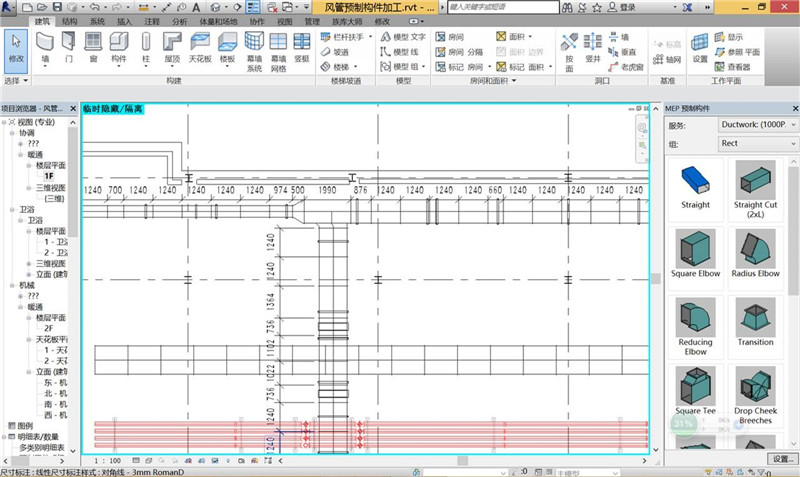Screen dimensions: 800x477
Task: Pick the Straight duct part
Action: tap(695, 184)
